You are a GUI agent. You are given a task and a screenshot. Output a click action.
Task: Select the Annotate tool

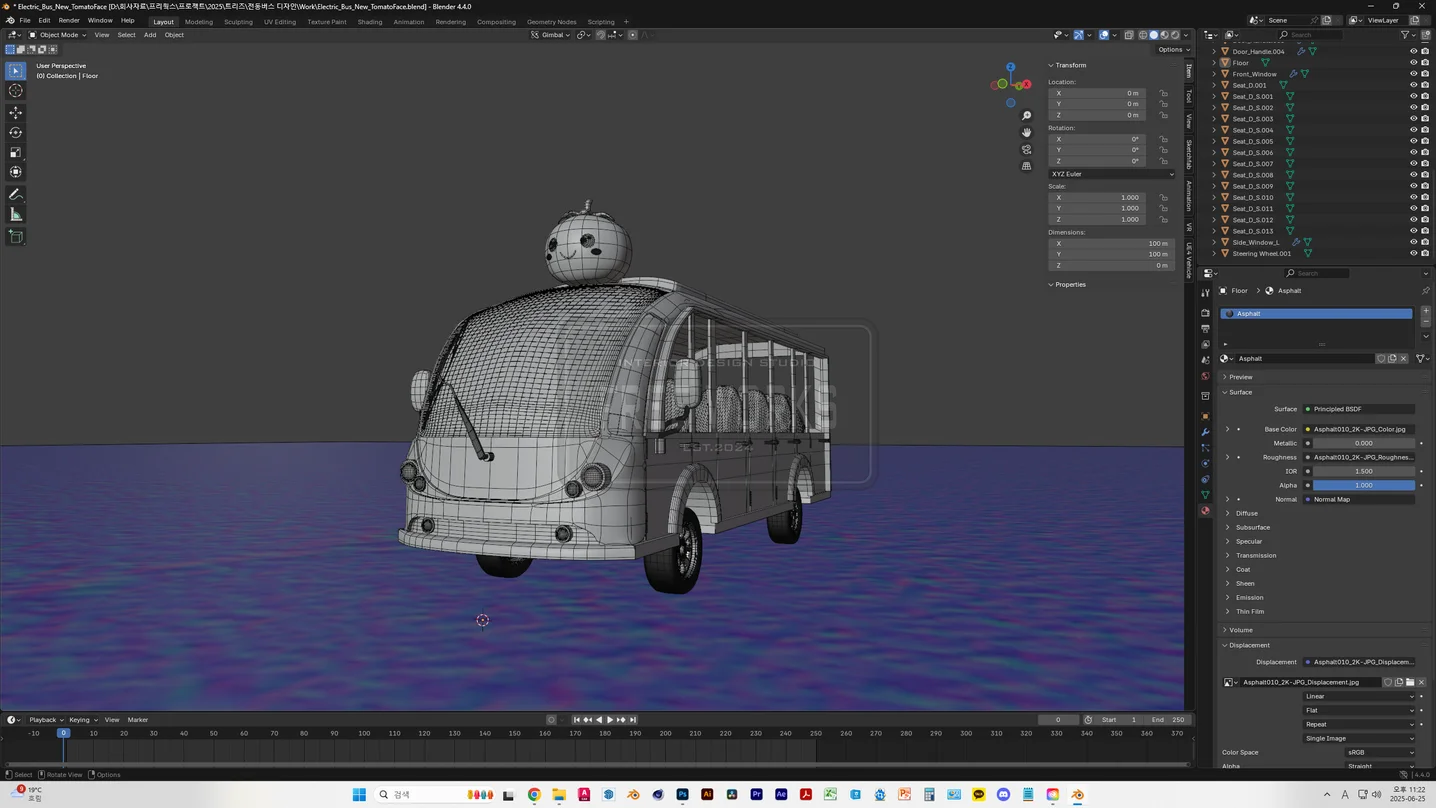click(16, 195)
